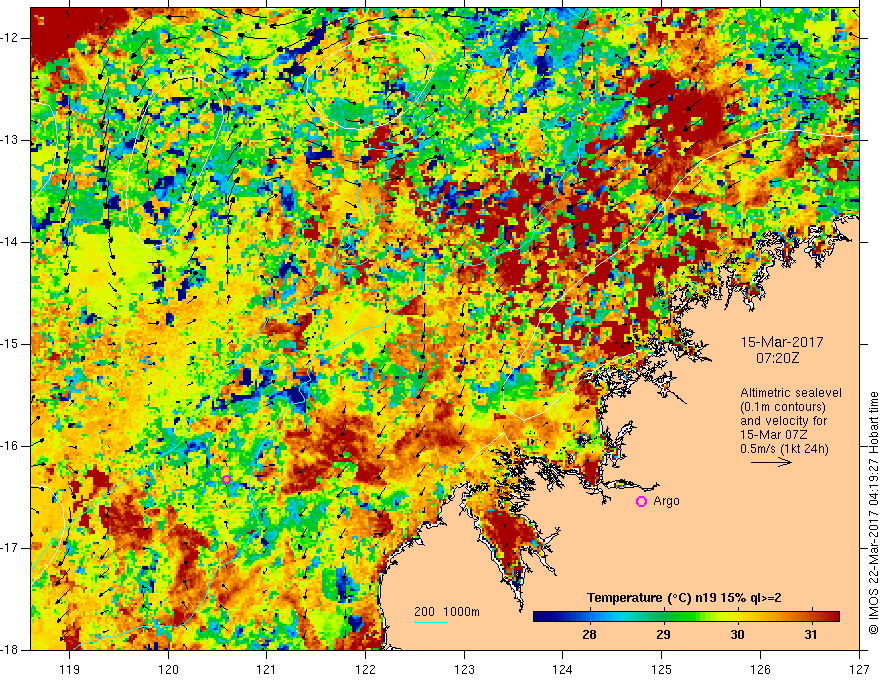Click the dark red end of the color bar
Screen dimensions: 880x680
[x=832, y=617]
